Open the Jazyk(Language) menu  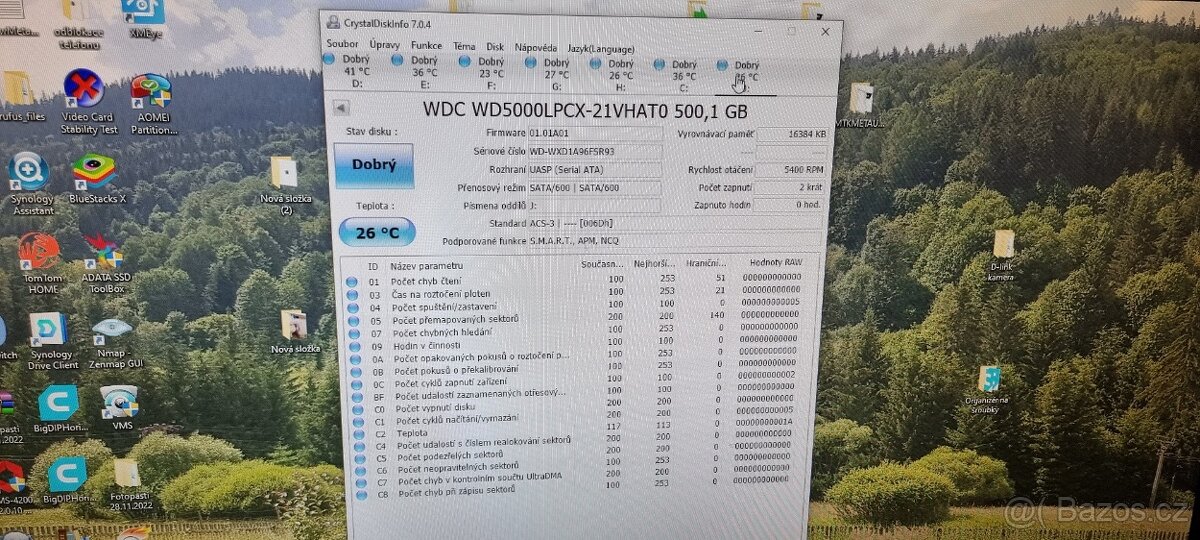point(601,48)
